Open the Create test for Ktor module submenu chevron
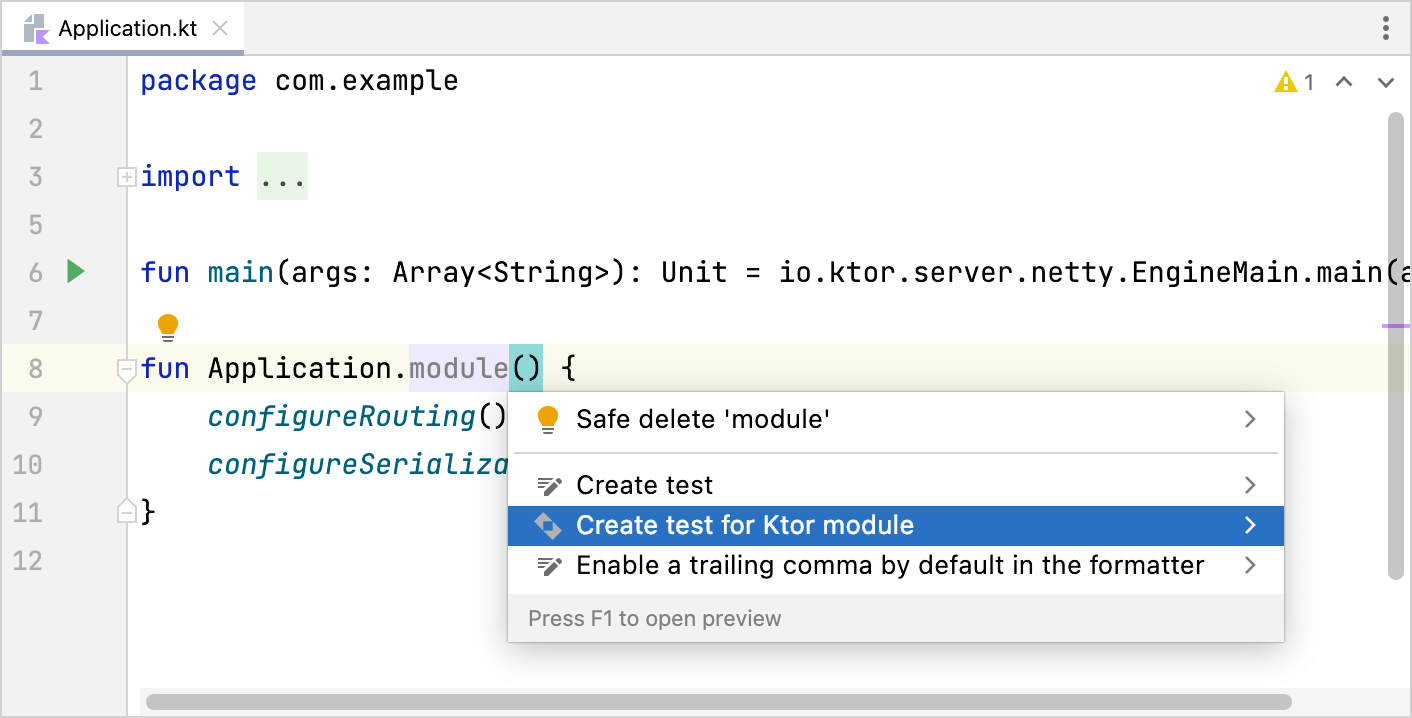 tap(1249, 525)
